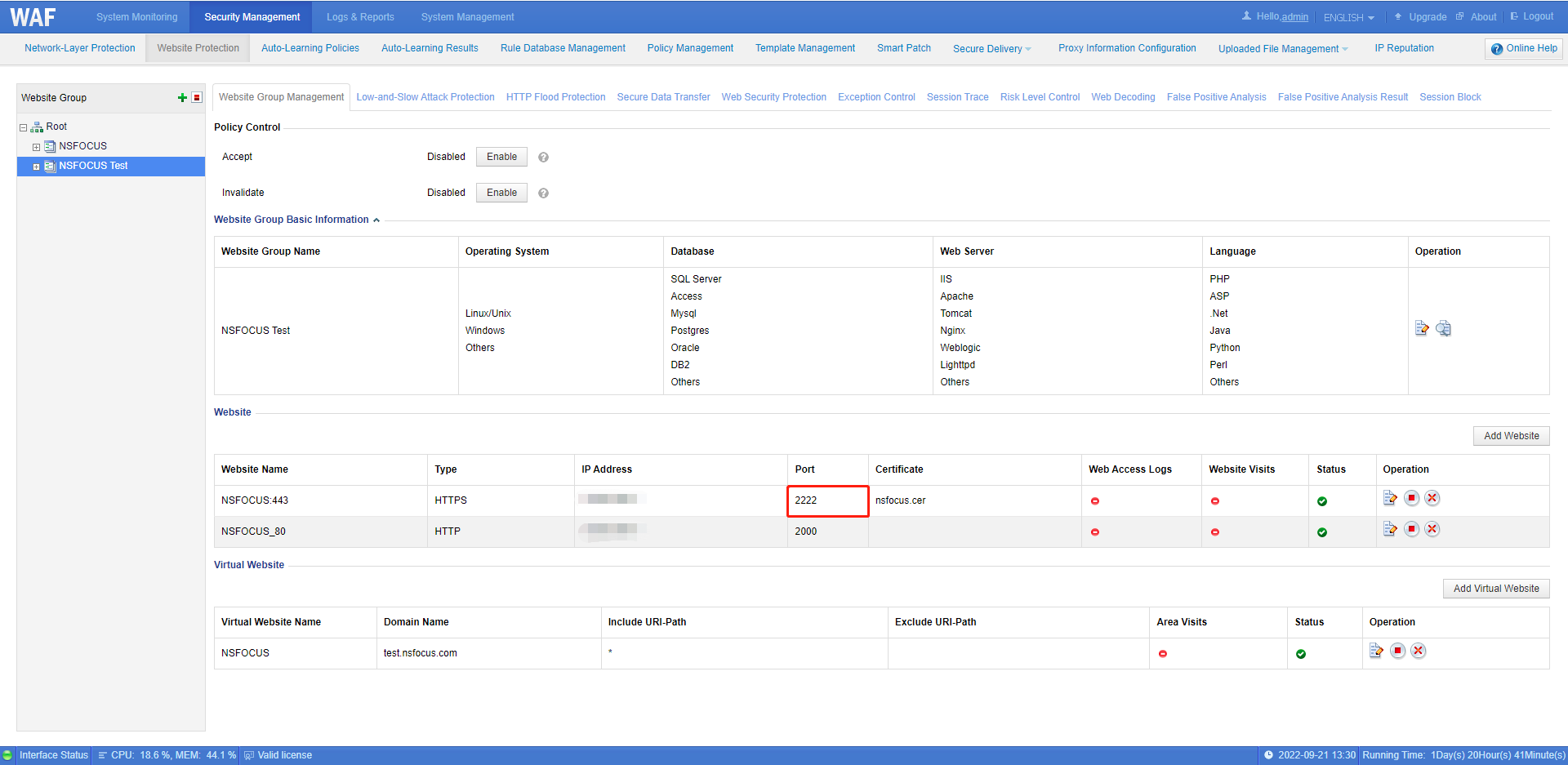This screenshot has height=765, width=1568.
Task: Enable the Accept policy control
Action: click(x=501, y=157)
